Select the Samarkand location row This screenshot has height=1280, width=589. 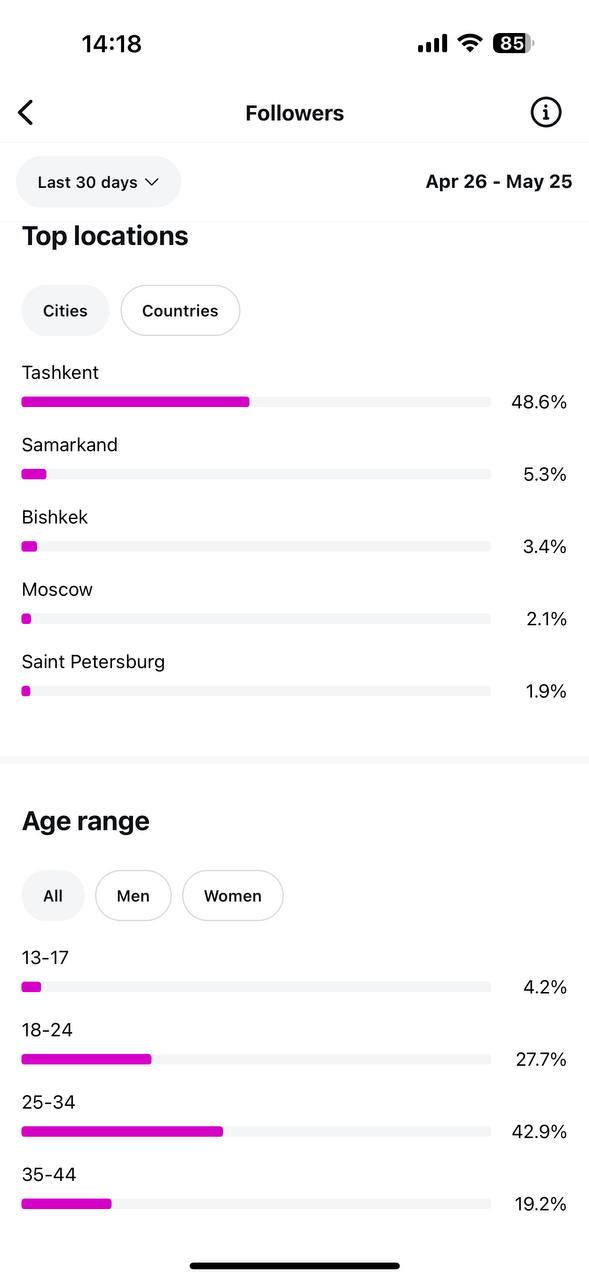[294, 460]
